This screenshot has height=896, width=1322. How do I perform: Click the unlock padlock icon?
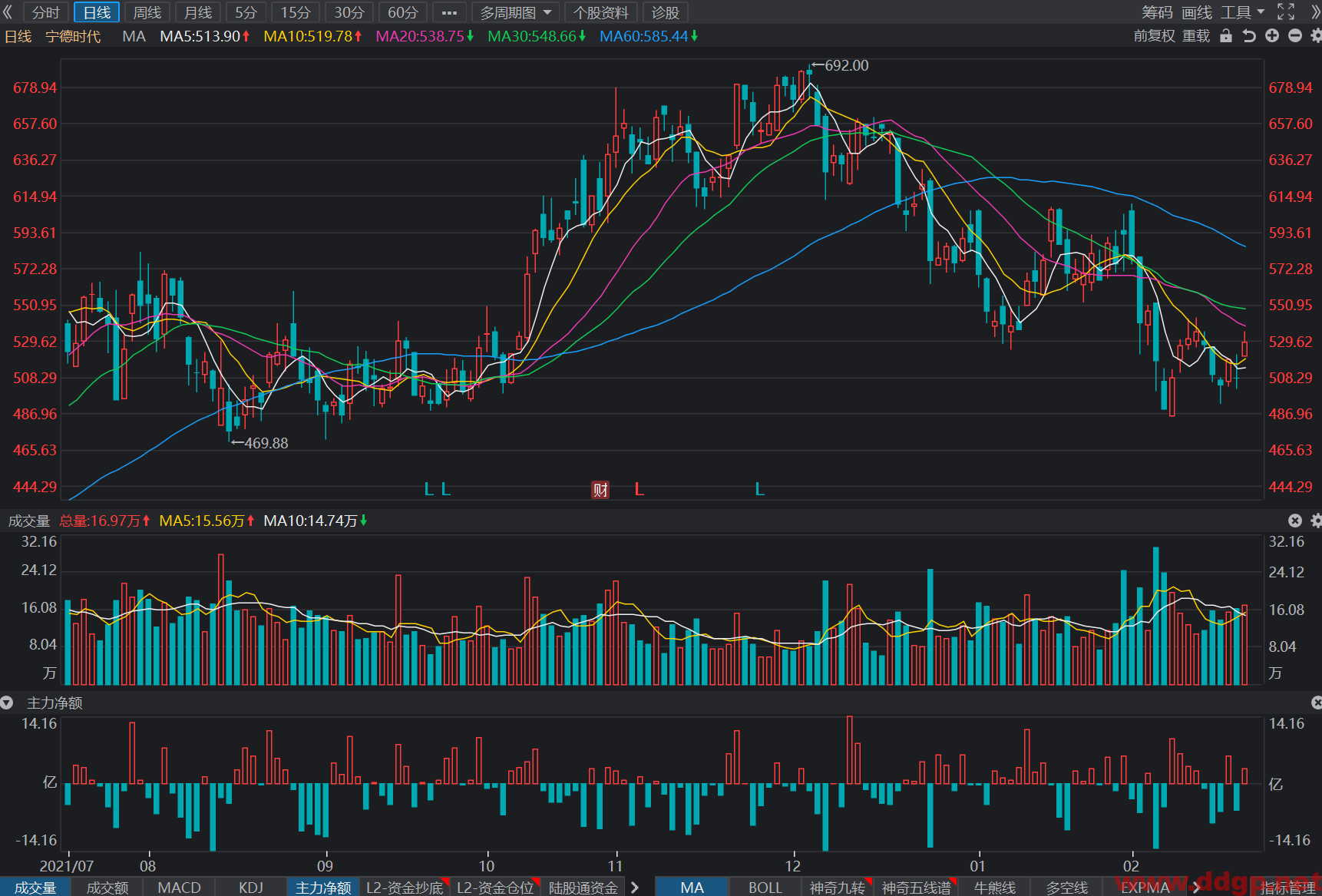(x=1226, y=36)
